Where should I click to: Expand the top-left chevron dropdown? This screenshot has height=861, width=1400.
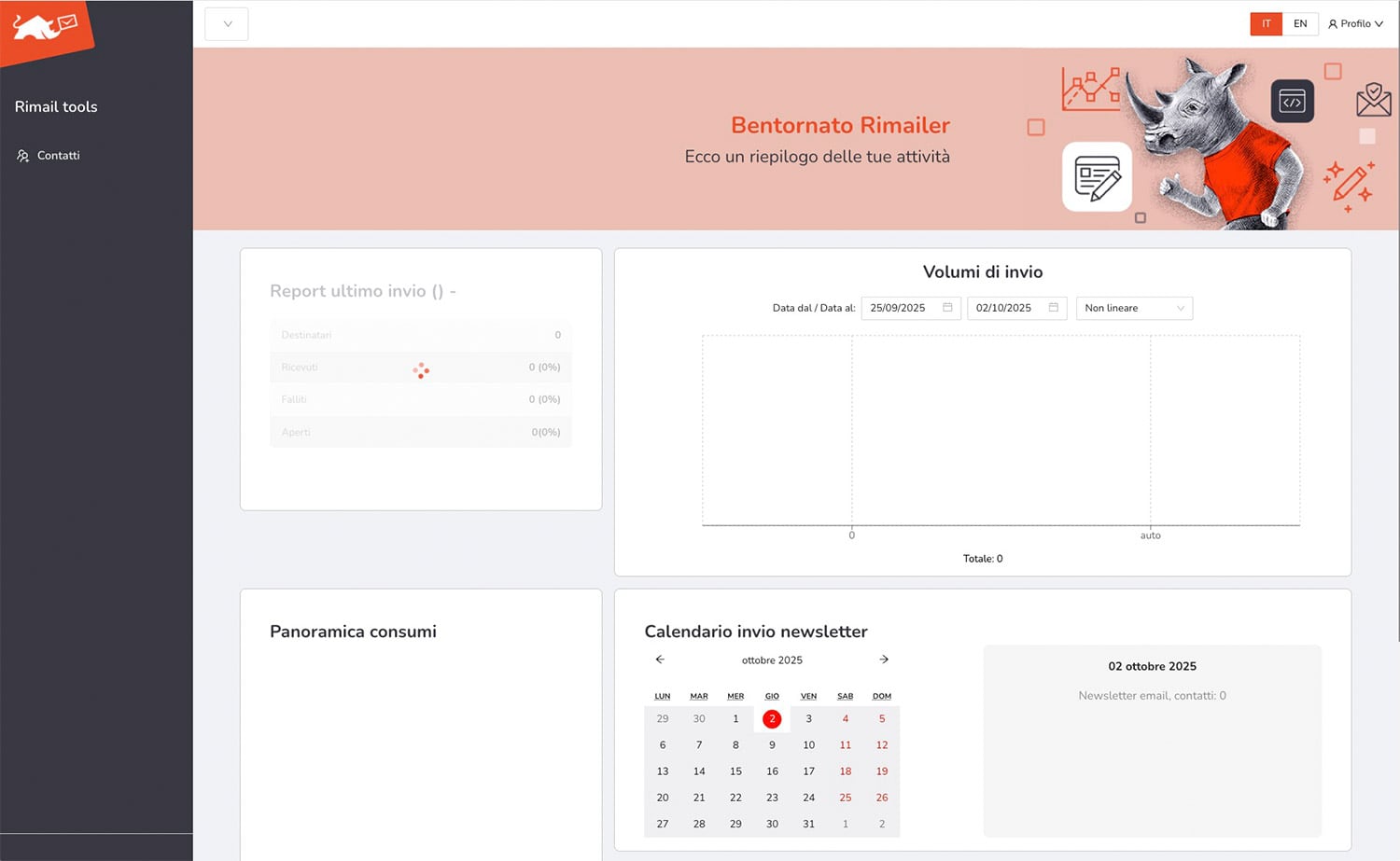pyautogui.click(x=227, y=24)
